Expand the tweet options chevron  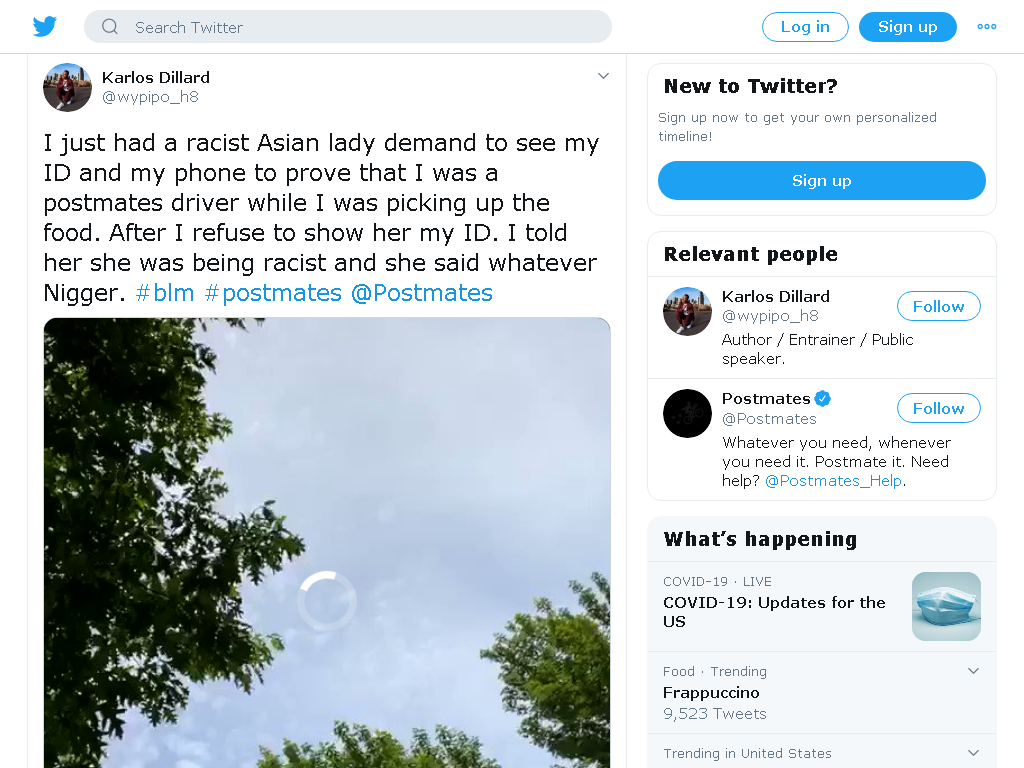(x=603, y=76)
